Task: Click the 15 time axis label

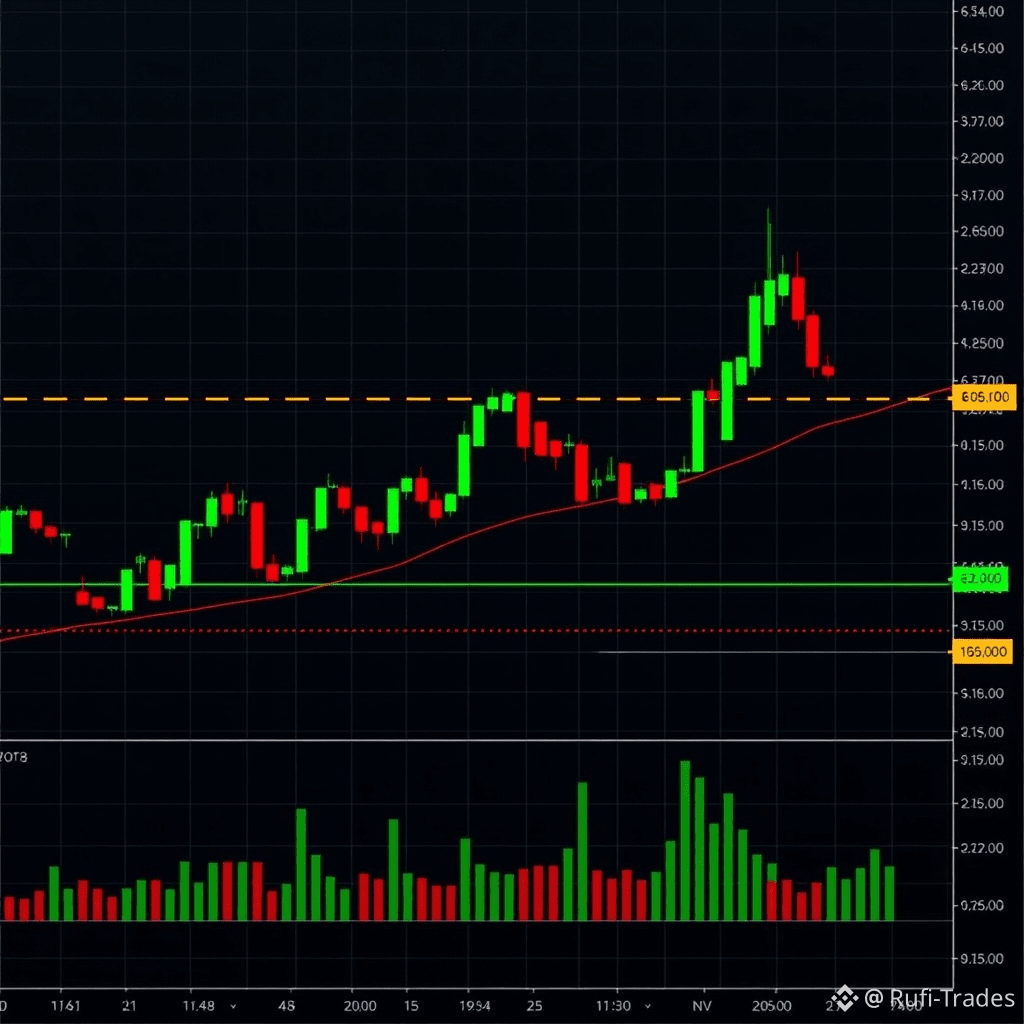Action: (x=411, y=1006)
